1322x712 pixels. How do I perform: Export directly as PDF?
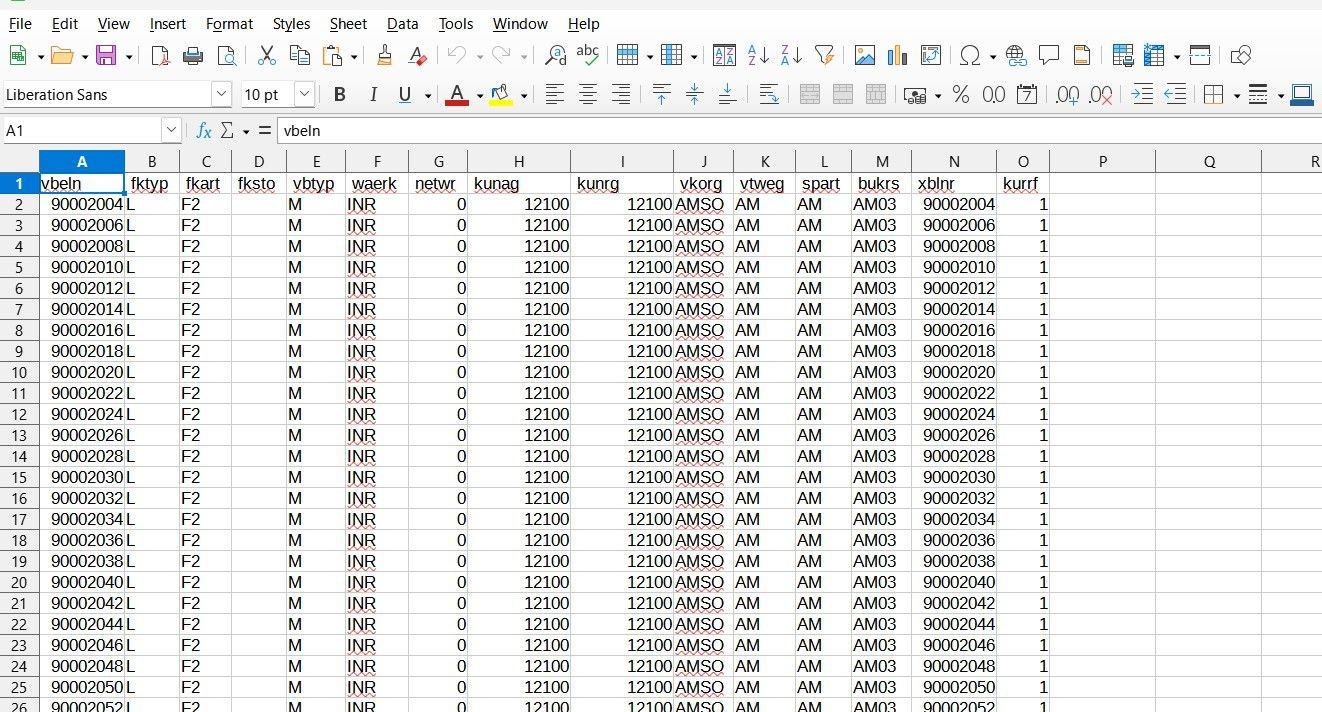pyautogui.click(x=160, y=56)
